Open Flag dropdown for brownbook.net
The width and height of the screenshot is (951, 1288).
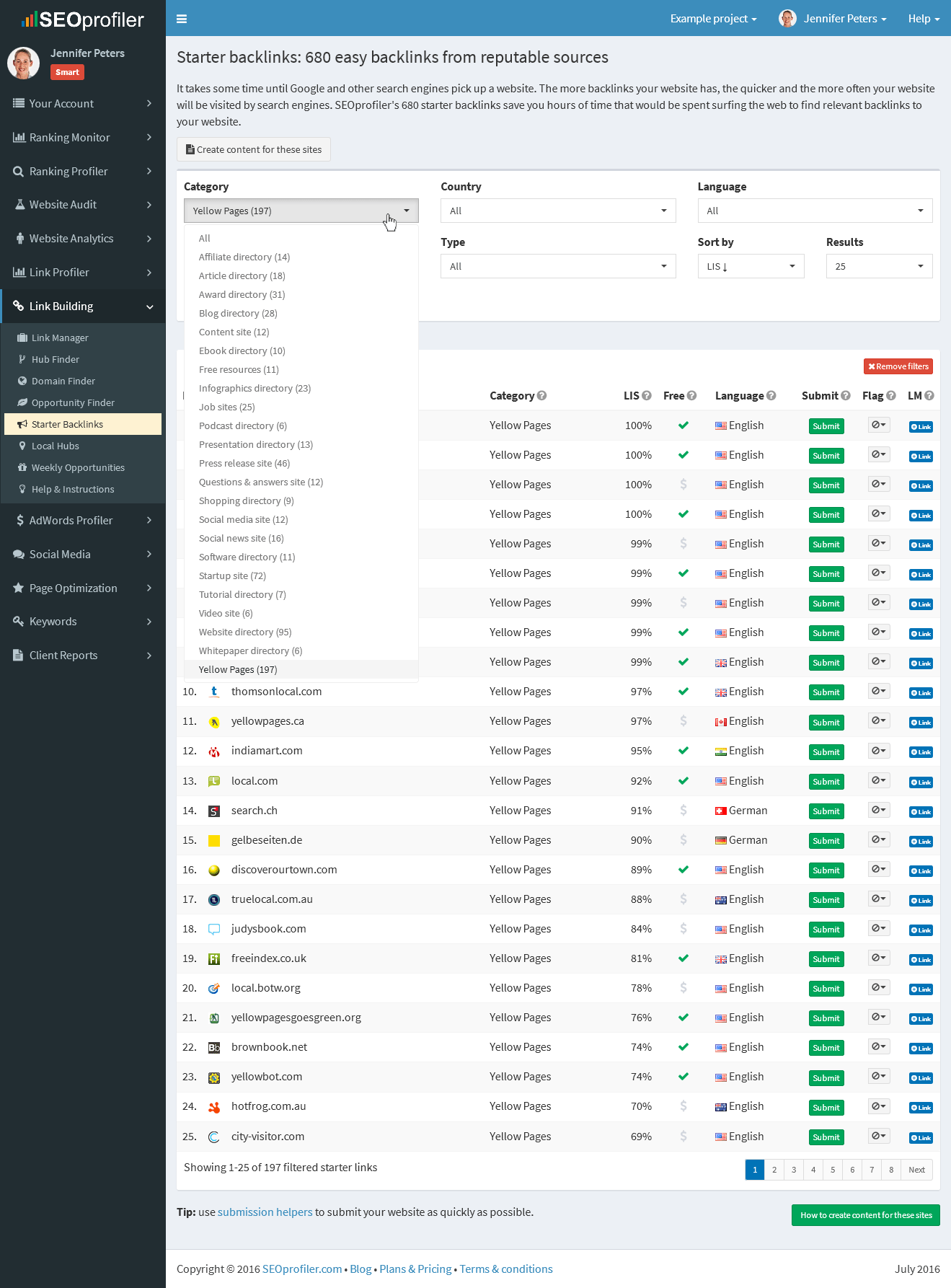pos(879,1046)
